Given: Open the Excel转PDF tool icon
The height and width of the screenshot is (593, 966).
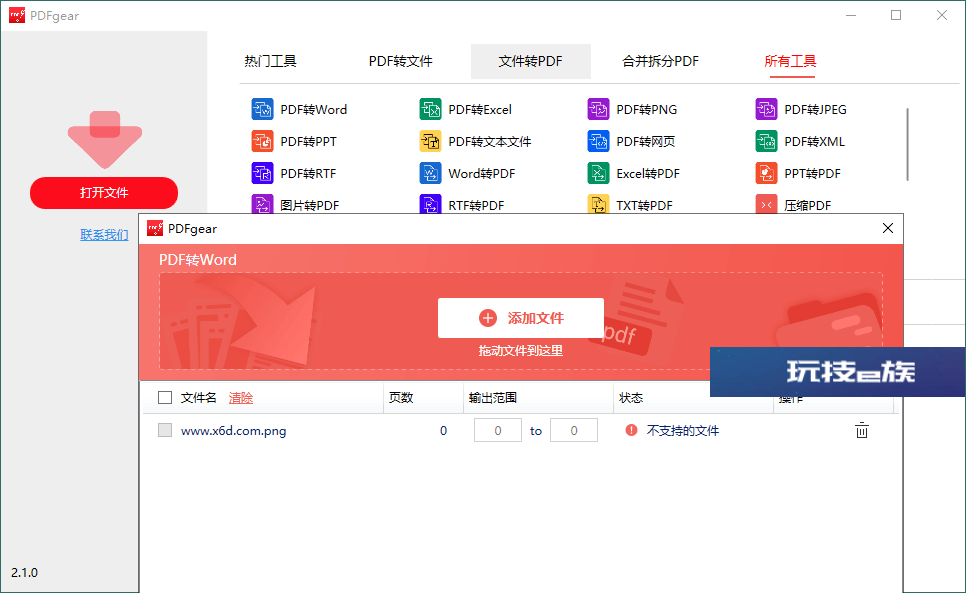Looking at the screenshot, I should point(598,174).
